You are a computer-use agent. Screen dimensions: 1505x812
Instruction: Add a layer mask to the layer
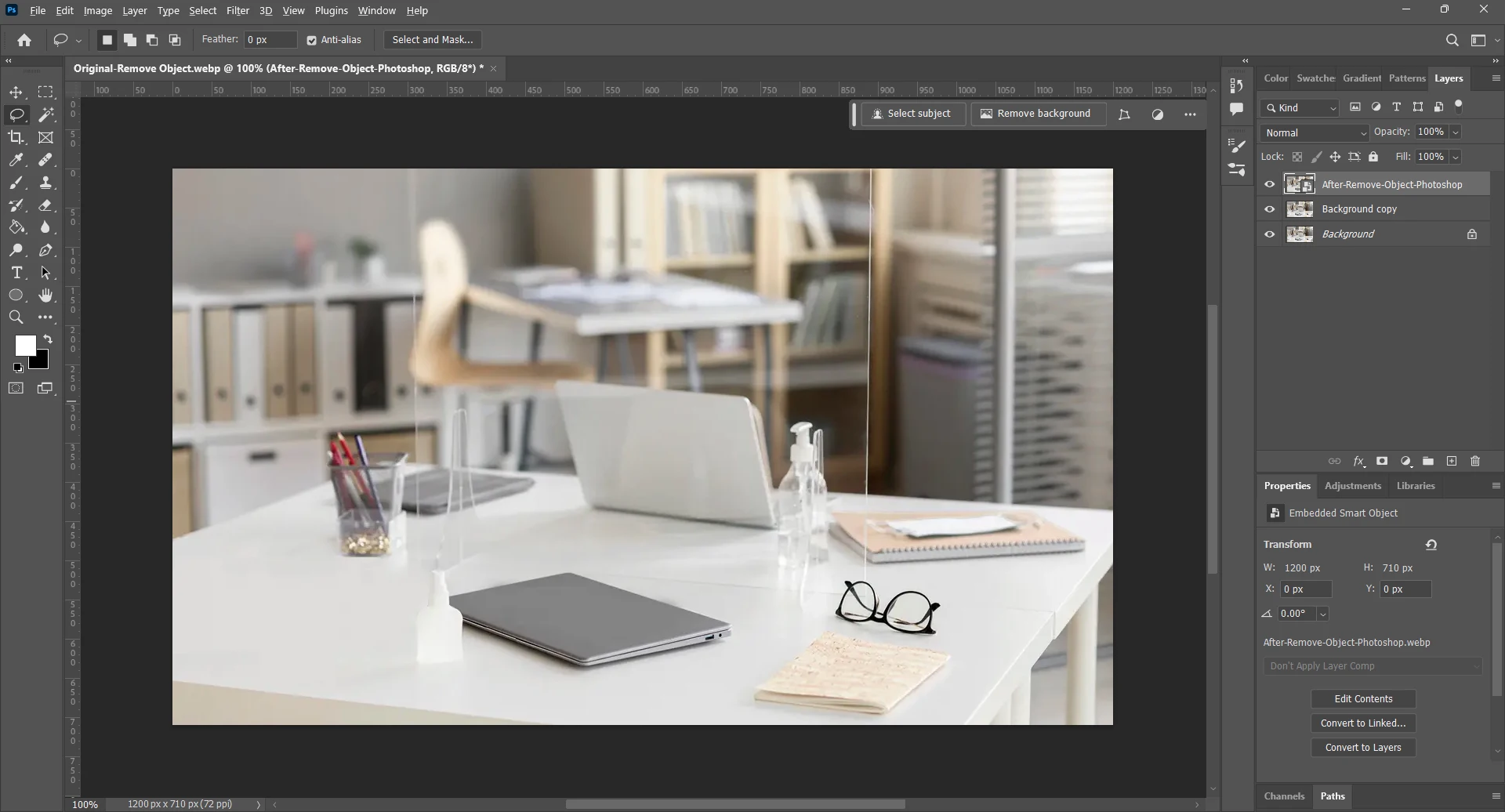click(x=1383, y=462)
